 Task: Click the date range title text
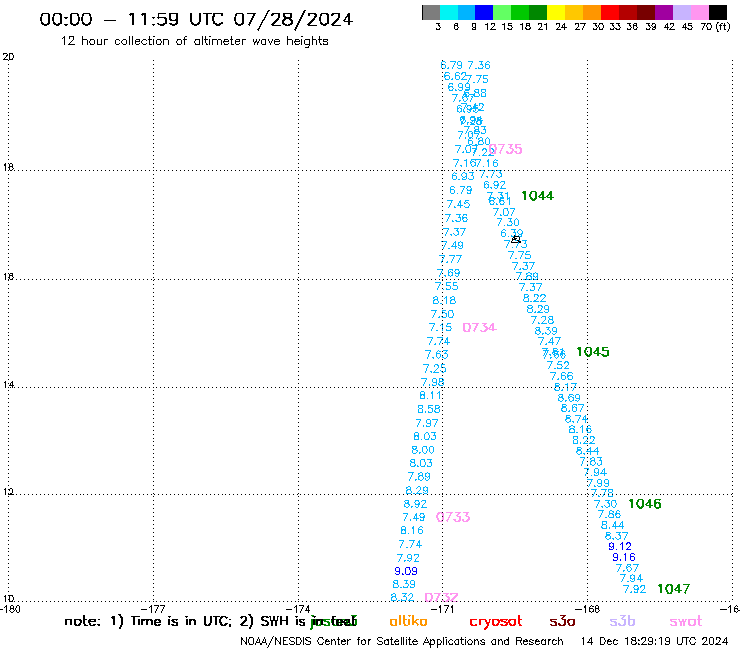(x=196, y=19)
